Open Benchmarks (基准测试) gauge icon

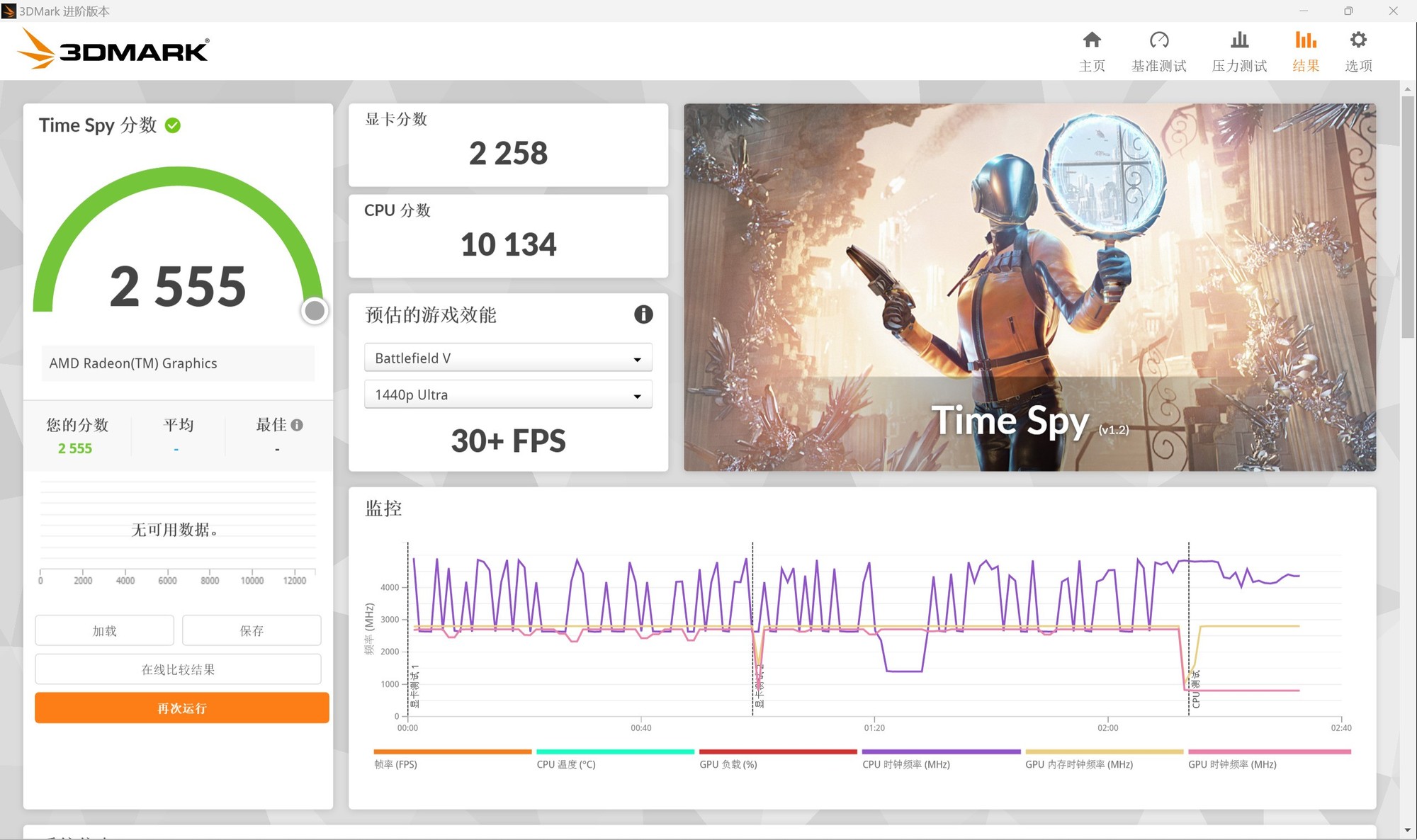click(x=1158, y=40)
